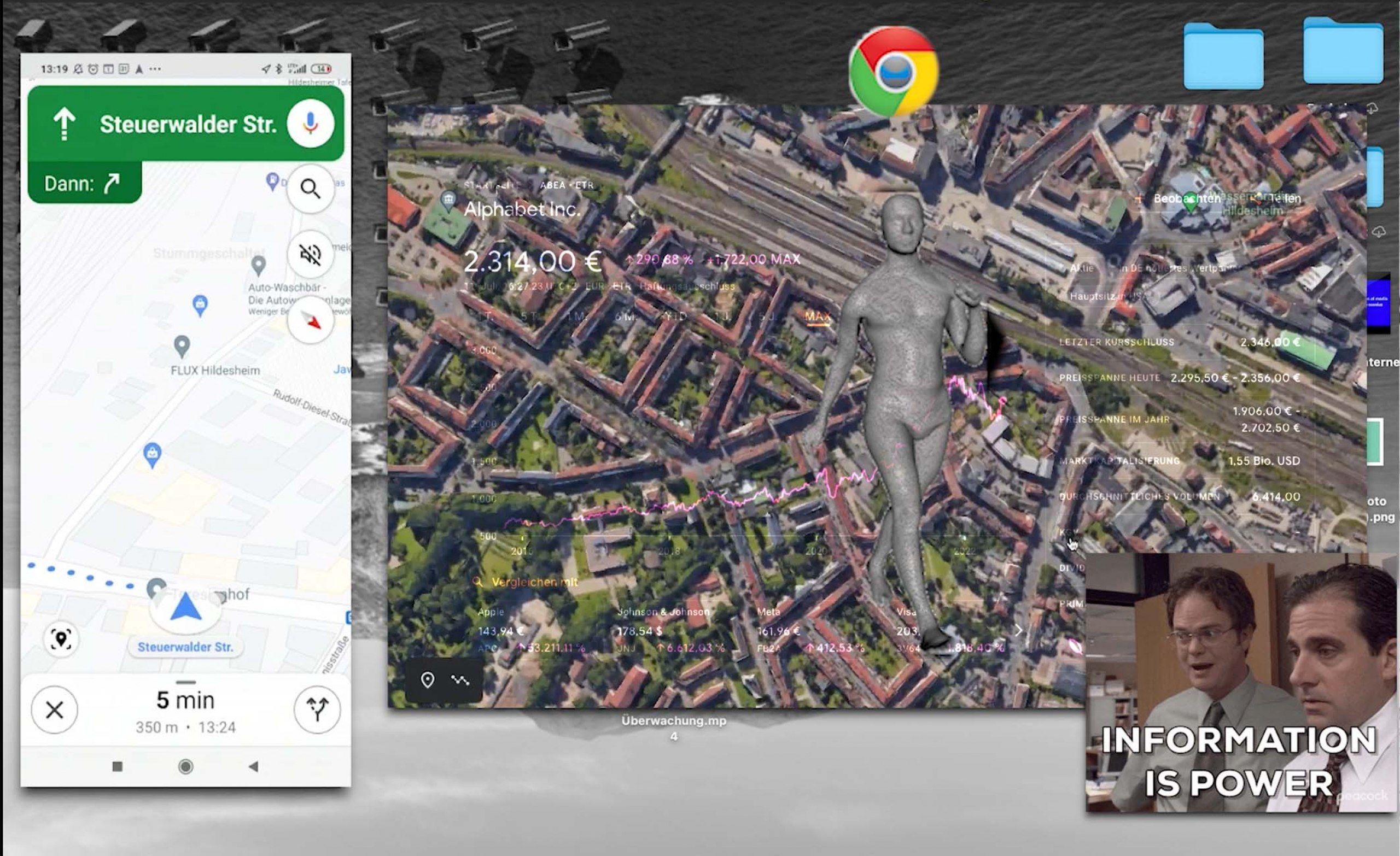Select the 5T time range tab

pos(528,316)
